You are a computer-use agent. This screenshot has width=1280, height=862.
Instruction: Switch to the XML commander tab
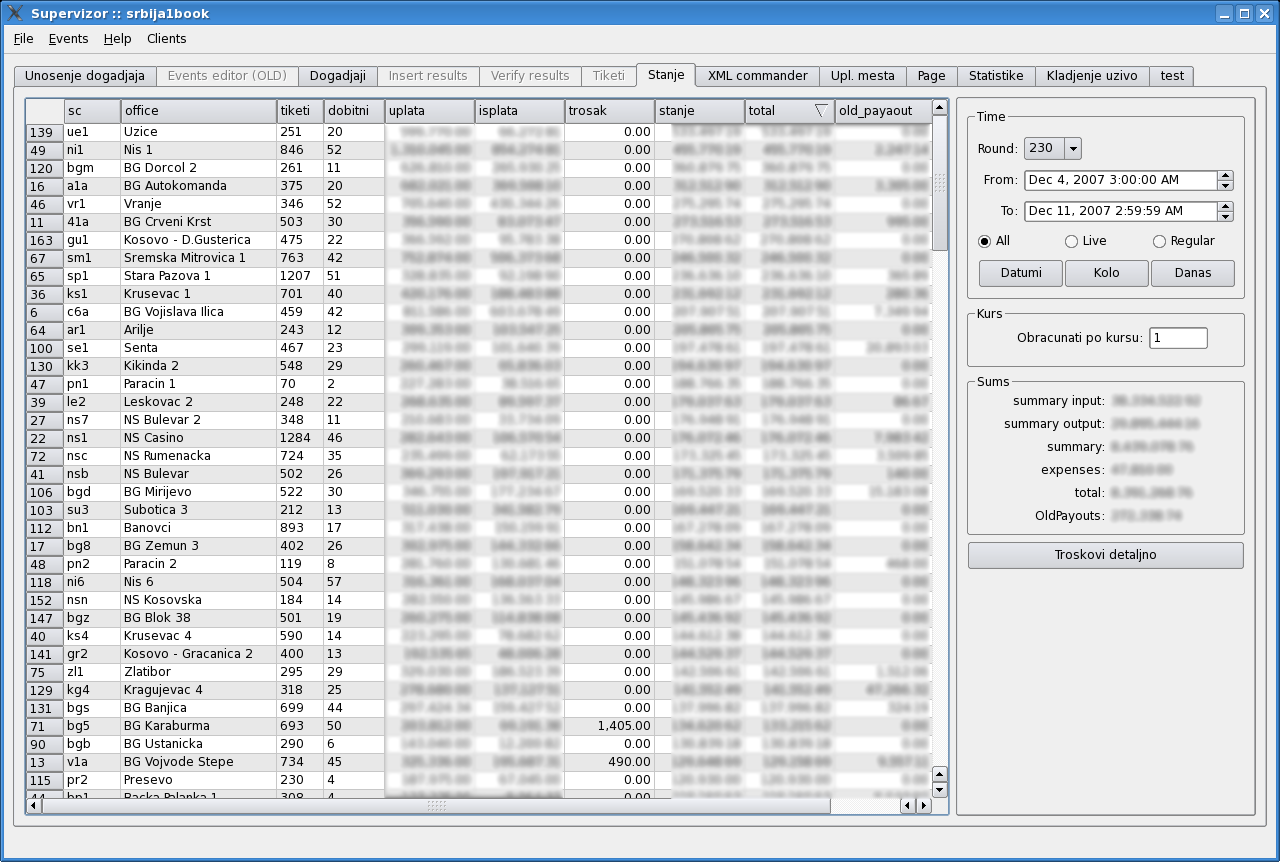click(757, 76)
